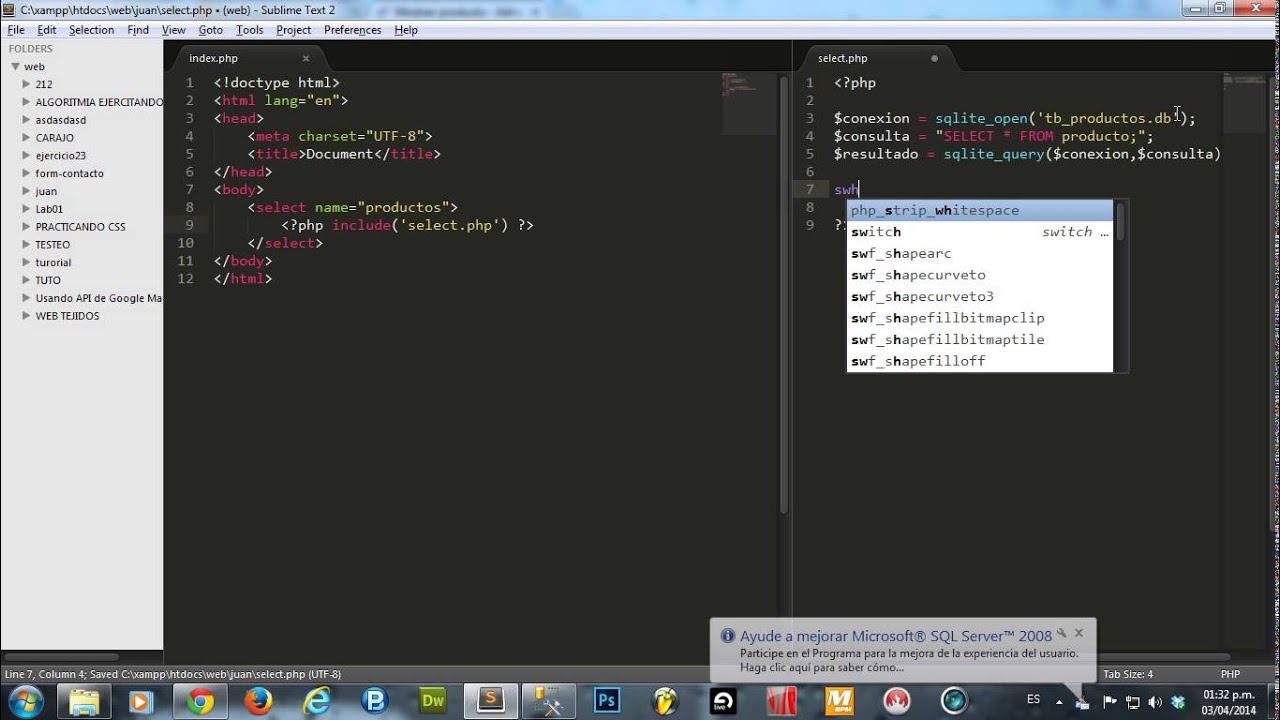Viewport: 1280px width, 720px height.
Task: Dismiss the SQL Server 2008 notification
Action: click(x=1079, y=633)
